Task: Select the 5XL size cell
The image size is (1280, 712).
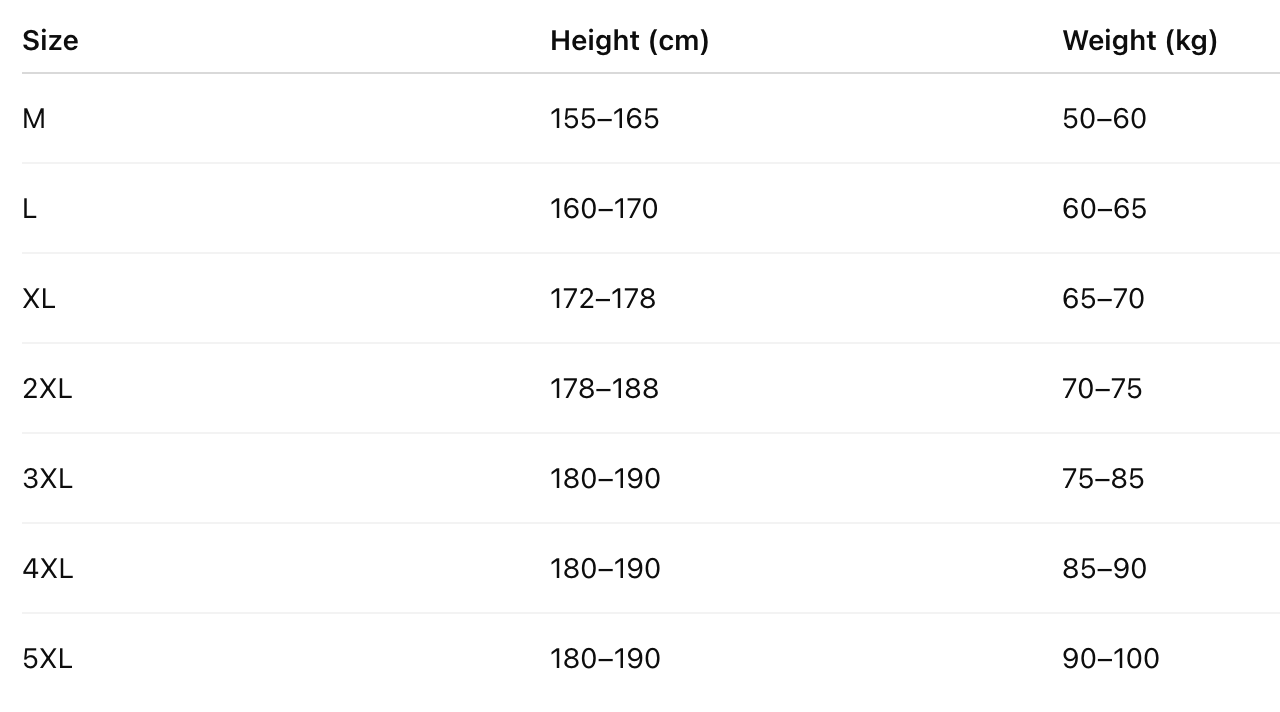Action: tap(47, 659)
